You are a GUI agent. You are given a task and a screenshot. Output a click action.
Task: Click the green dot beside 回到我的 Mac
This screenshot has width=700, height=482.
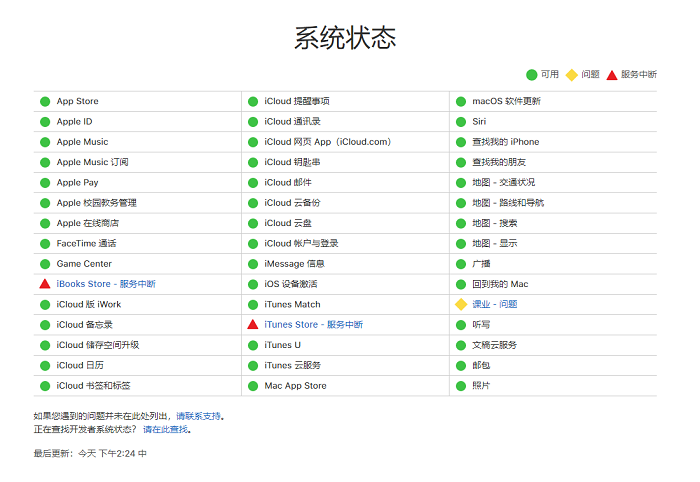(x=461, y=284)
